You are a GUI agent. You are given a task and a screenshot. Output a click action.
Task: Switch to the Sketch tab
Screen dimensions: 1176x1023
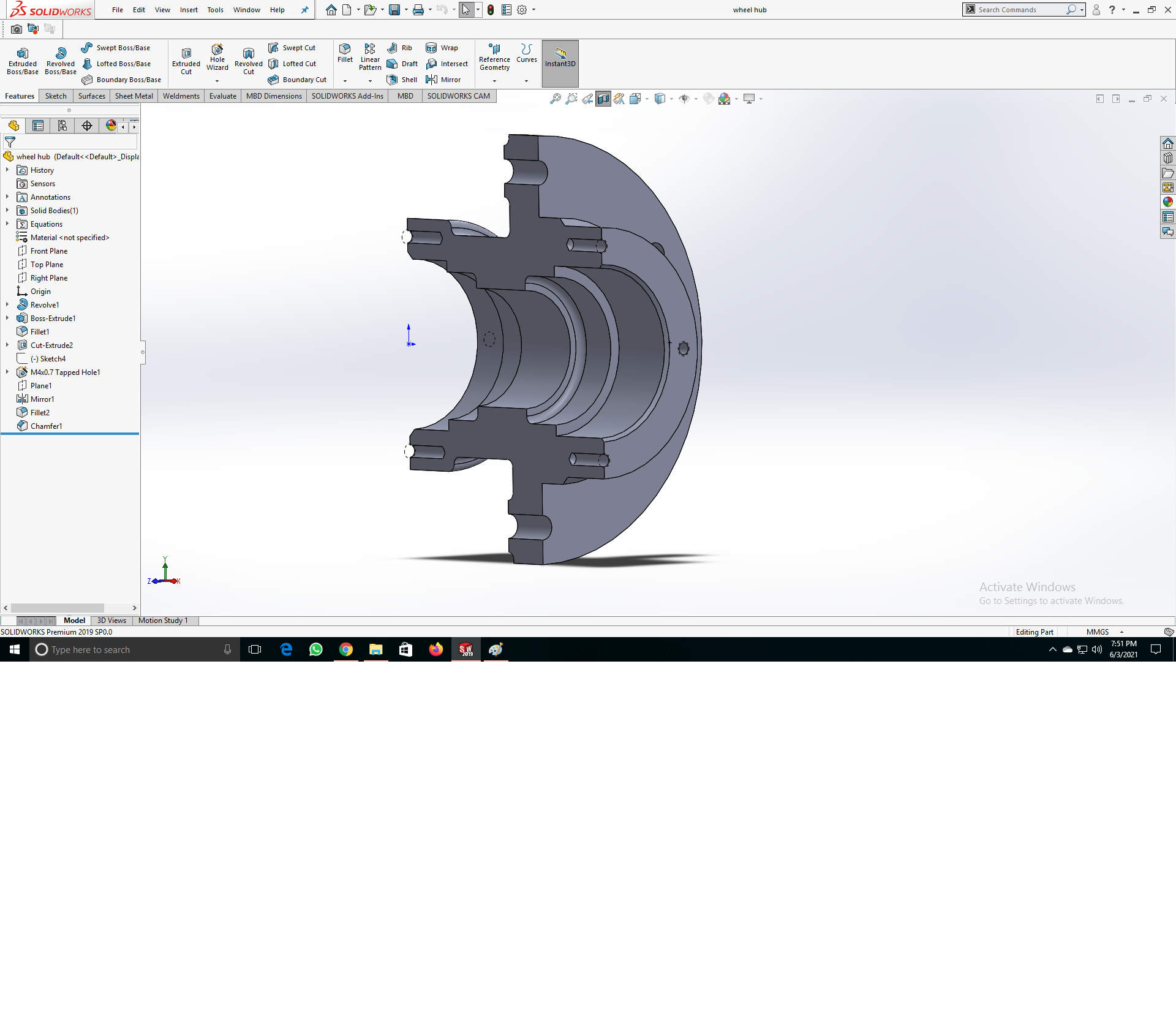[56, 96]
